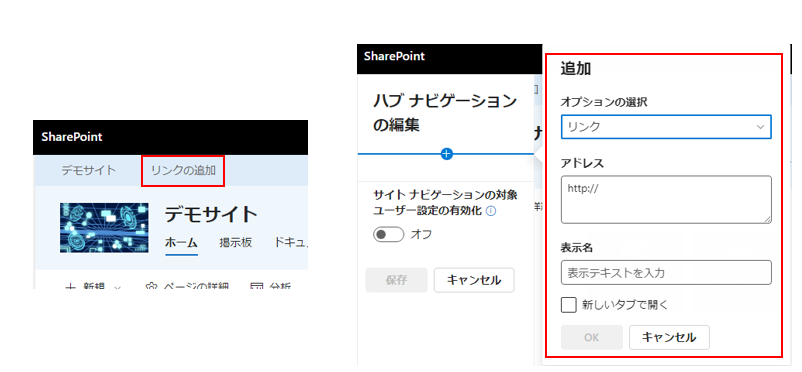Viewport: 802px width, 372px height.
Task: Click リンクの追加 in hub navigation
Action: pyautogui.click(x=183, y=170)
